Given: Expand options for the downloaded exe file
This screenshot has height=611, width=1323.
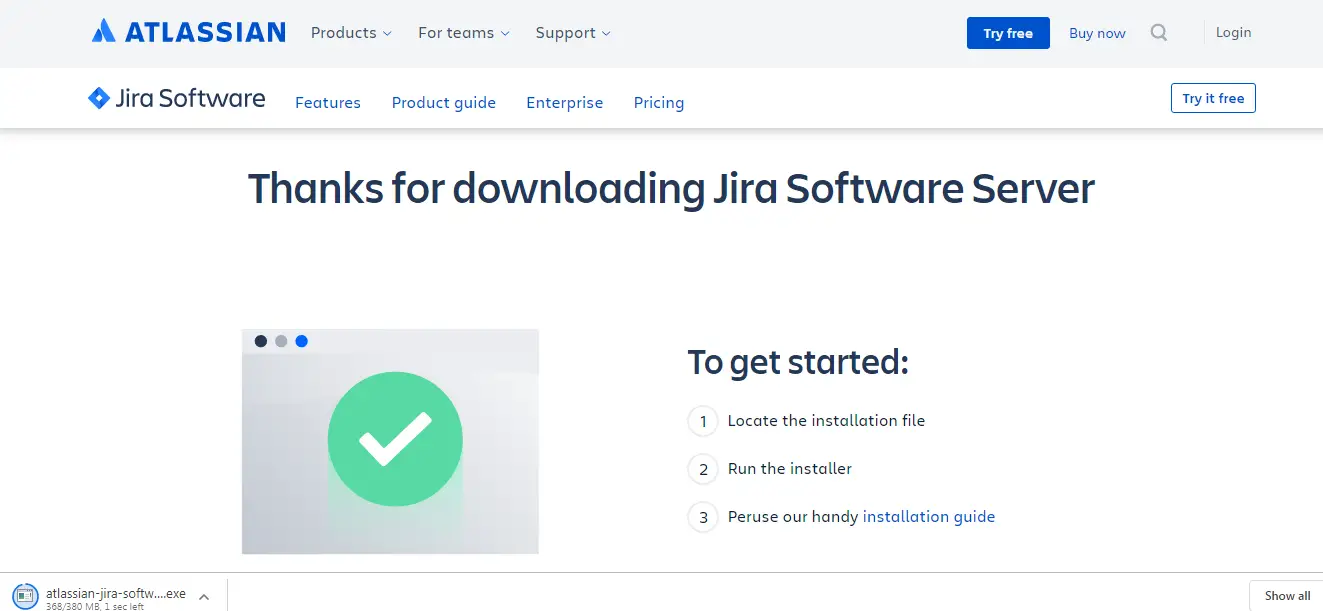Looking at the screenshot, I should (204, 595).
